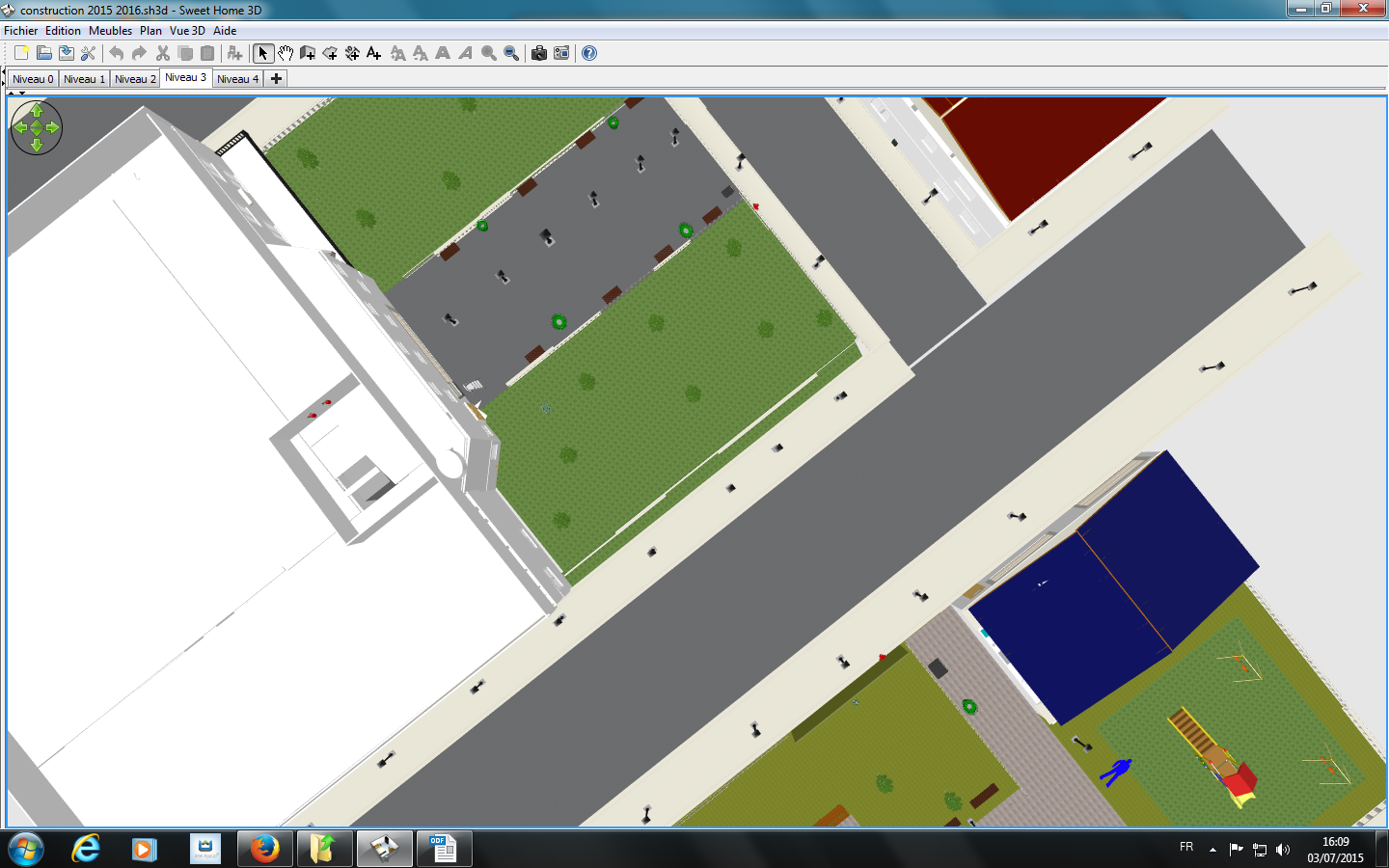
Task: Create a photo with the camera icon
Action: [538, 53]
